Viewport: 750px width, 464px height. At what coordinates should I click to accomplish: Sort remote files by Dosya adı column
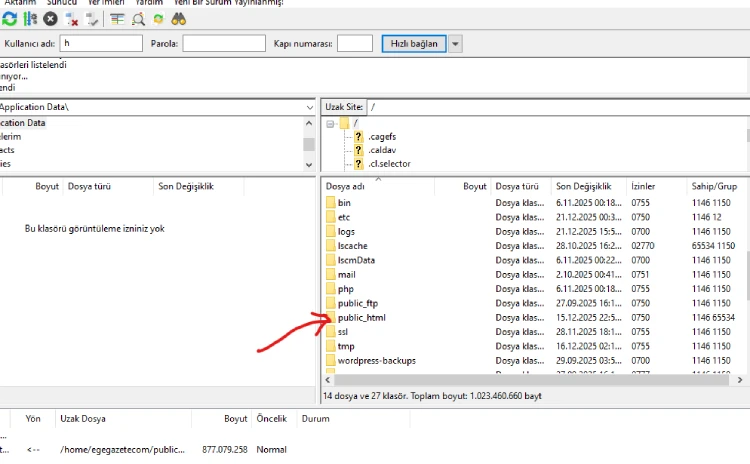(x=378, y=187)
